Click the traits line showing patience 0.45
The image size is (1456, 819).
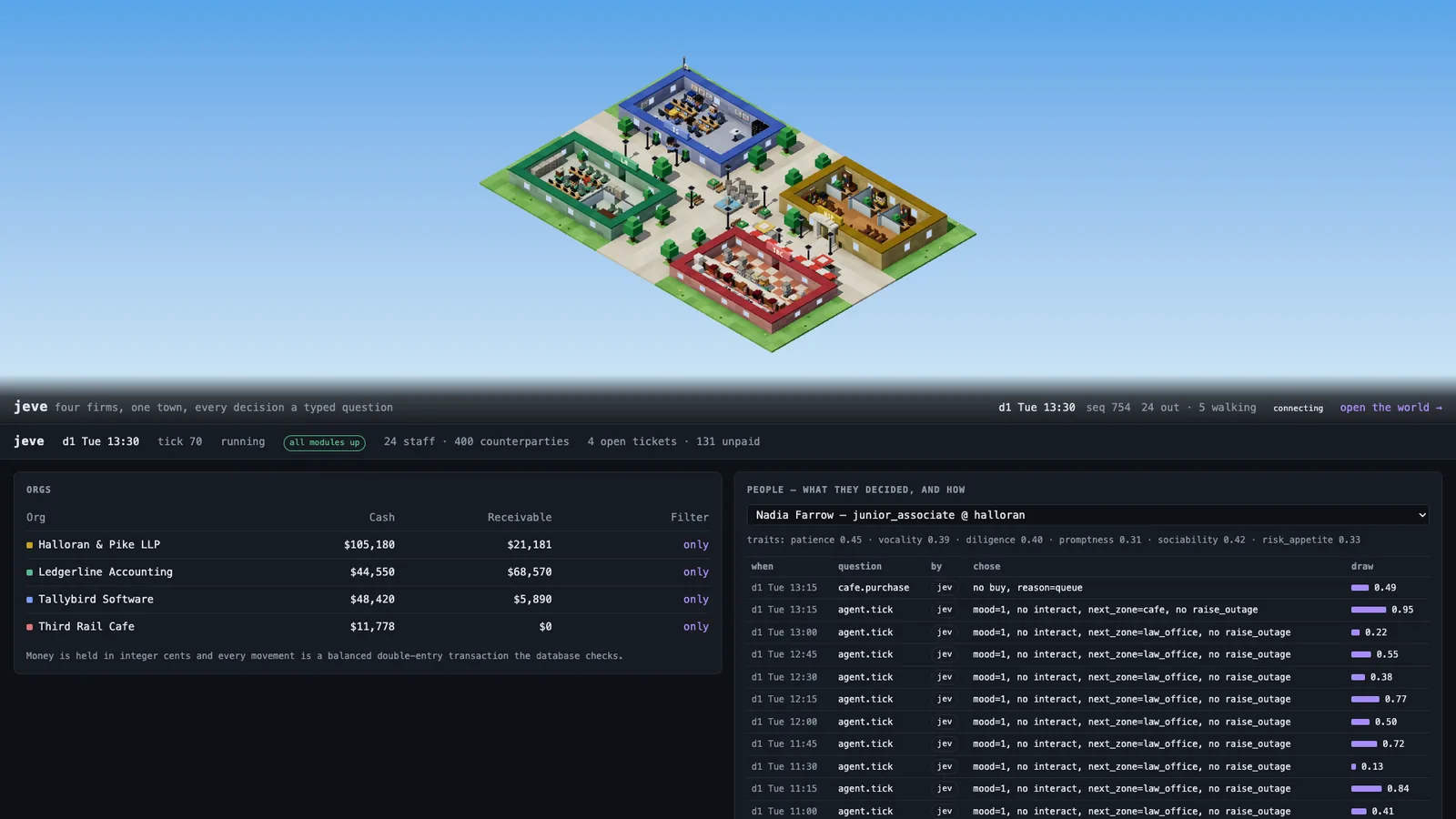(x=1054, y=540)
